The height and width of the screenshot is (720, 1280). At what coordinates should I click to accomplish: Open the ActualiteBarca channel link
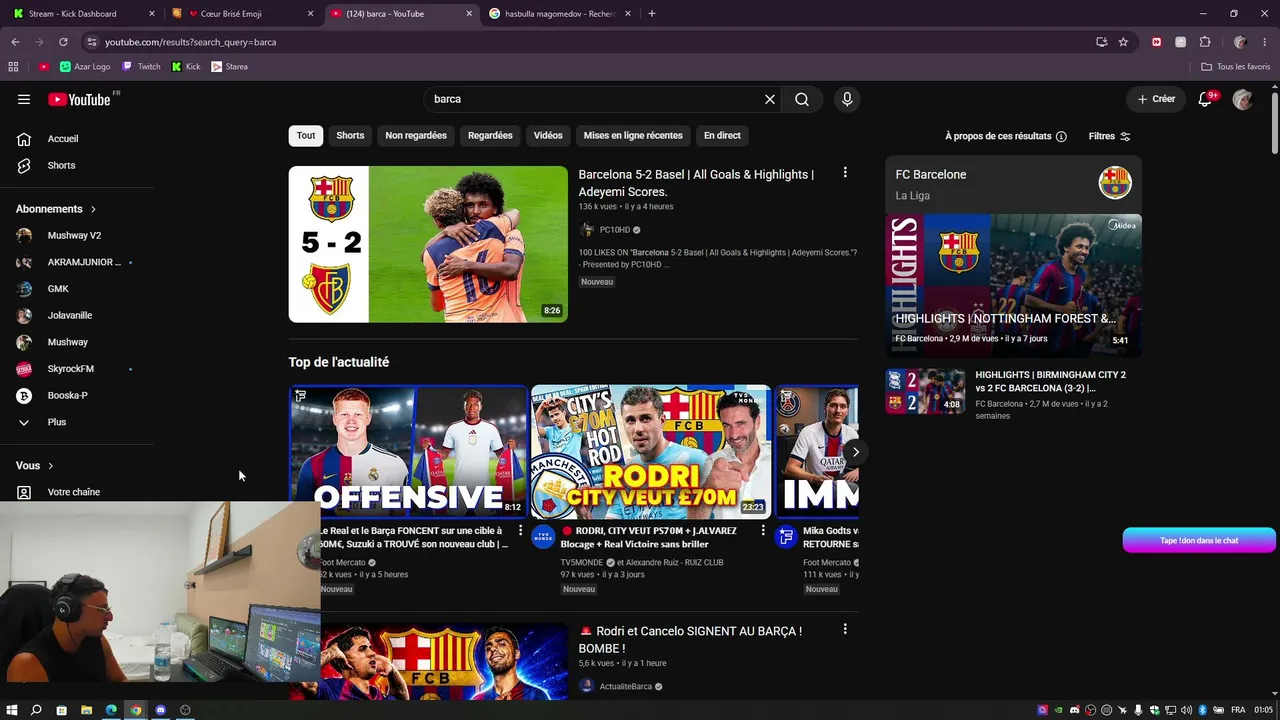625,686
